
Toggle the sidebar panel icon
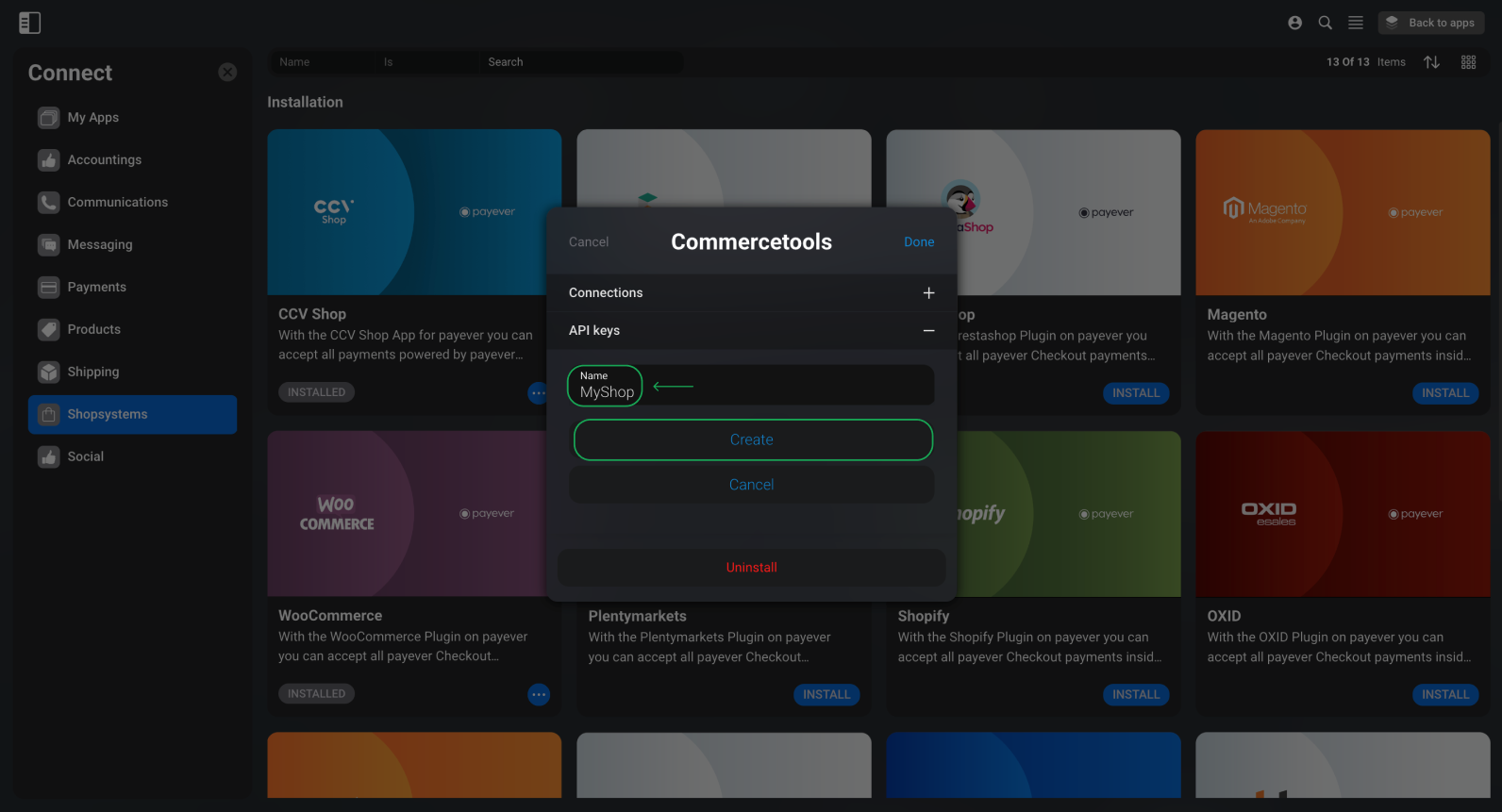29,23
